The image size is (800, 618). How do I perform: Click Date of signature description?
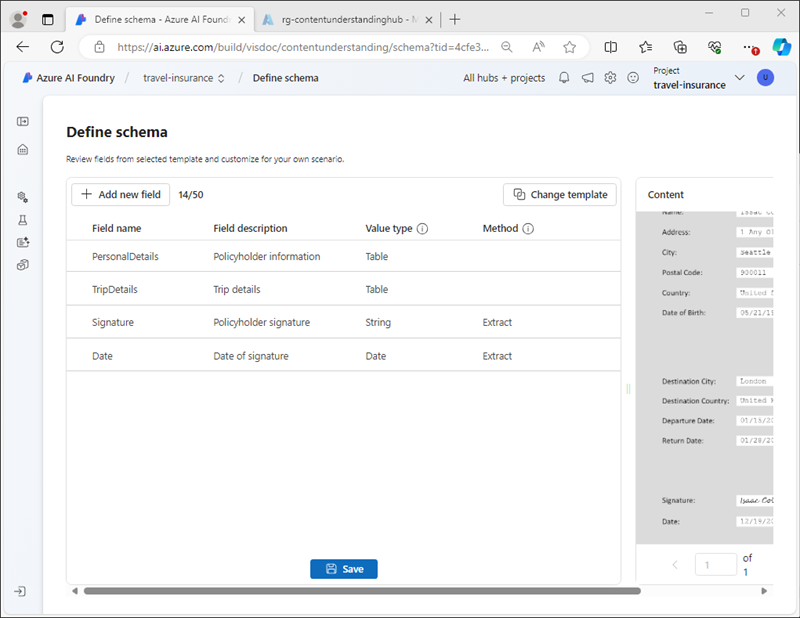(x=251, y=356)
